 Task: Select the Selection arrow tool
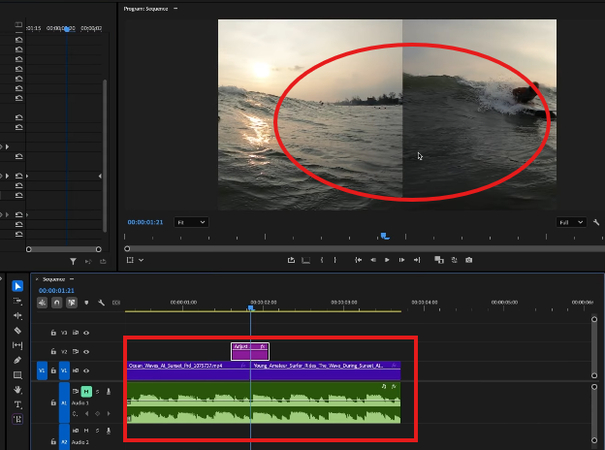[x=17, y=286]
